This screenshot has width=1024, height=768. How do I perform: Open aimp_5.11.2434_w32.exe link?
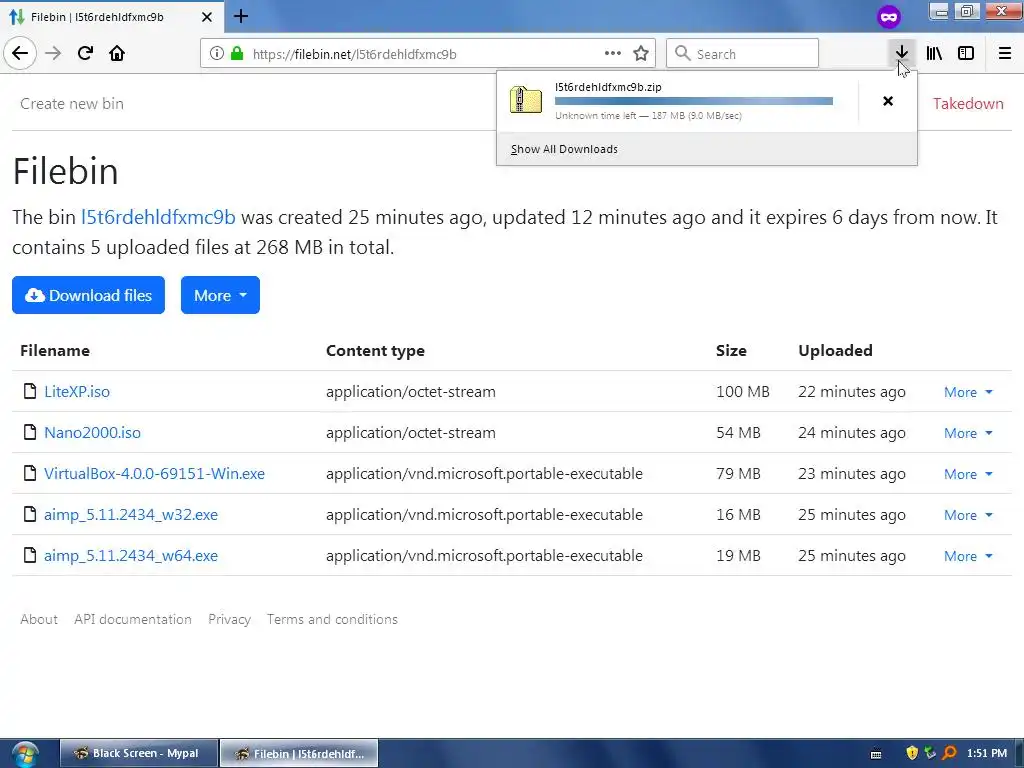click(131, 515)
